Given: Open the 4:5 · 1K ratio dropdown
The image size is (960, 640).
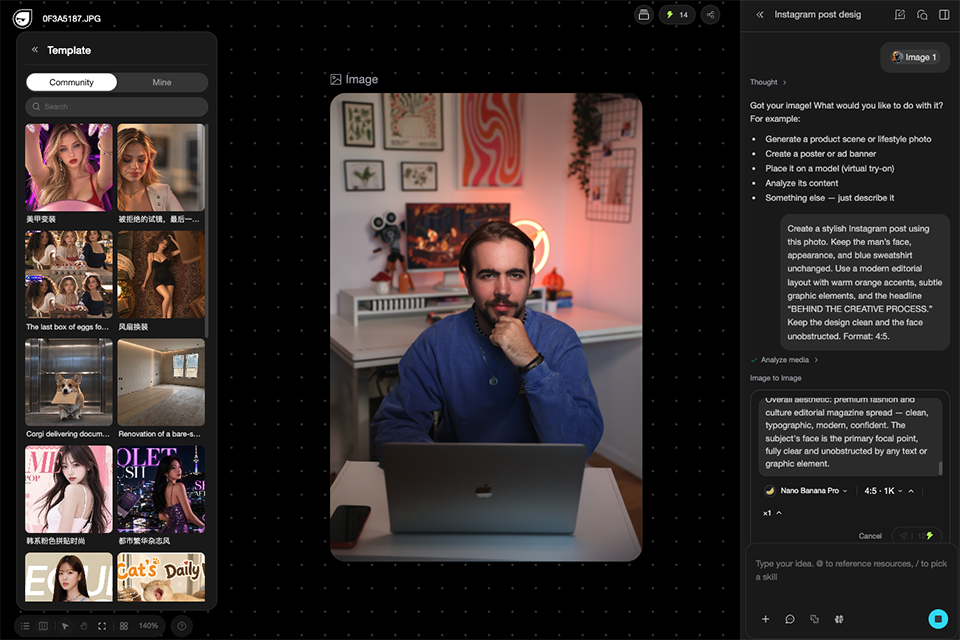Looking at the screenshot, I should (x=883, y=491).
